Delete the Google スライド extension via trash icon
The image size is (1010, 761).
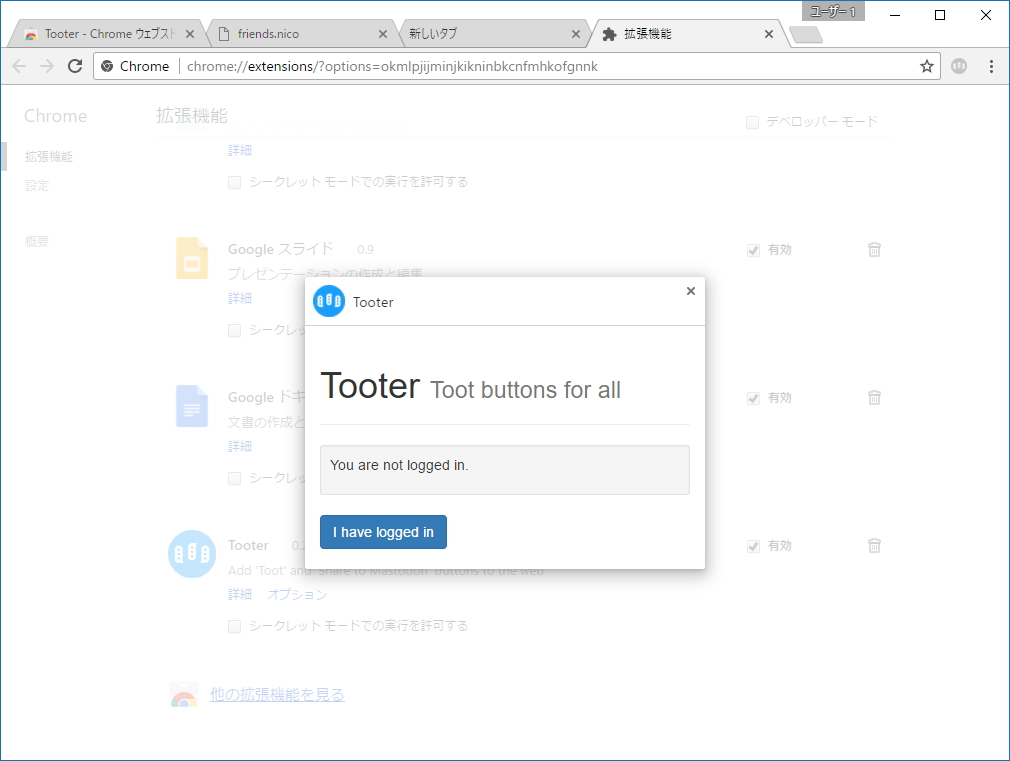pos(874,250)
